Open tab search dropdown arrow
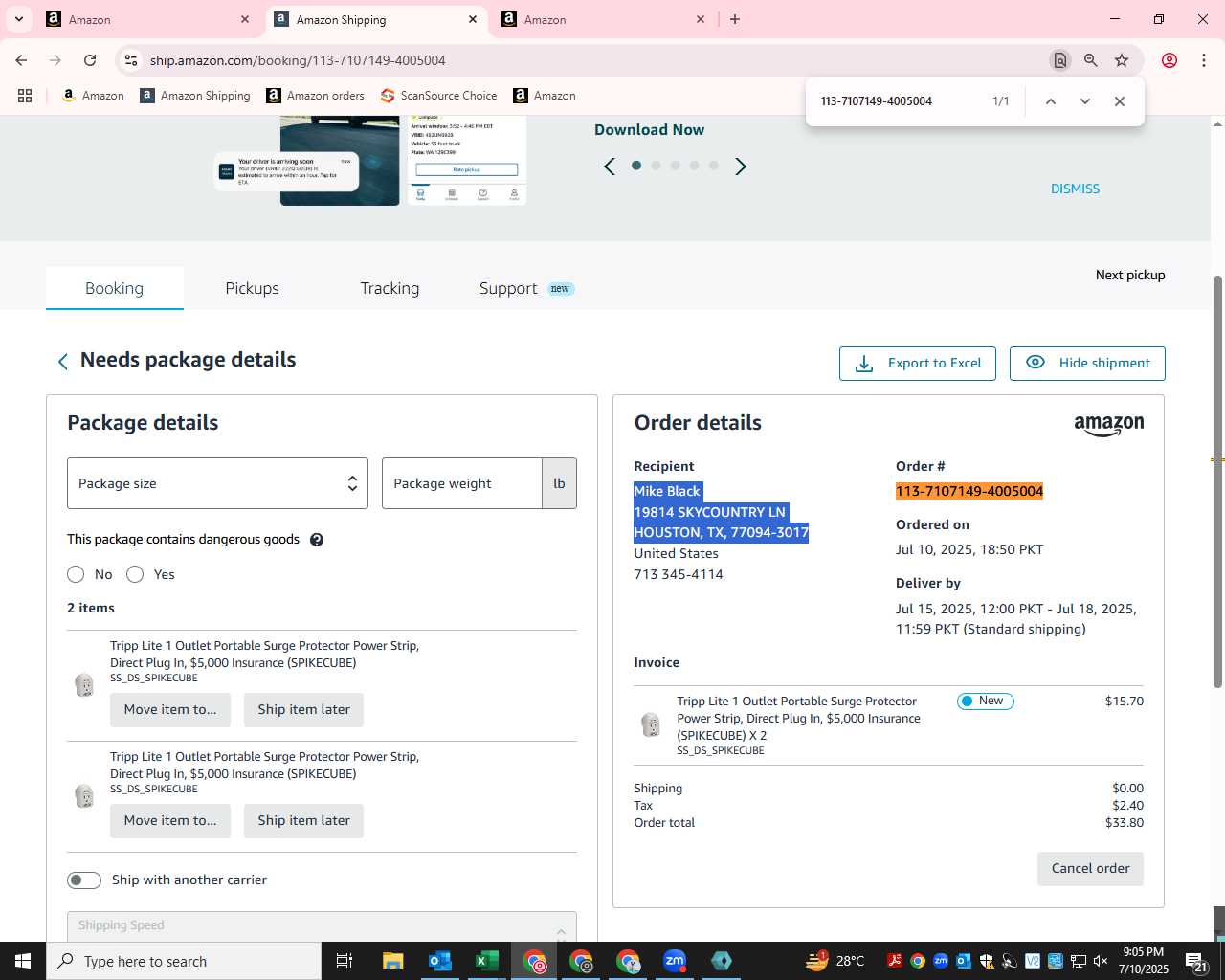This screenshot has height=980, width=1225. coord(18,19)
